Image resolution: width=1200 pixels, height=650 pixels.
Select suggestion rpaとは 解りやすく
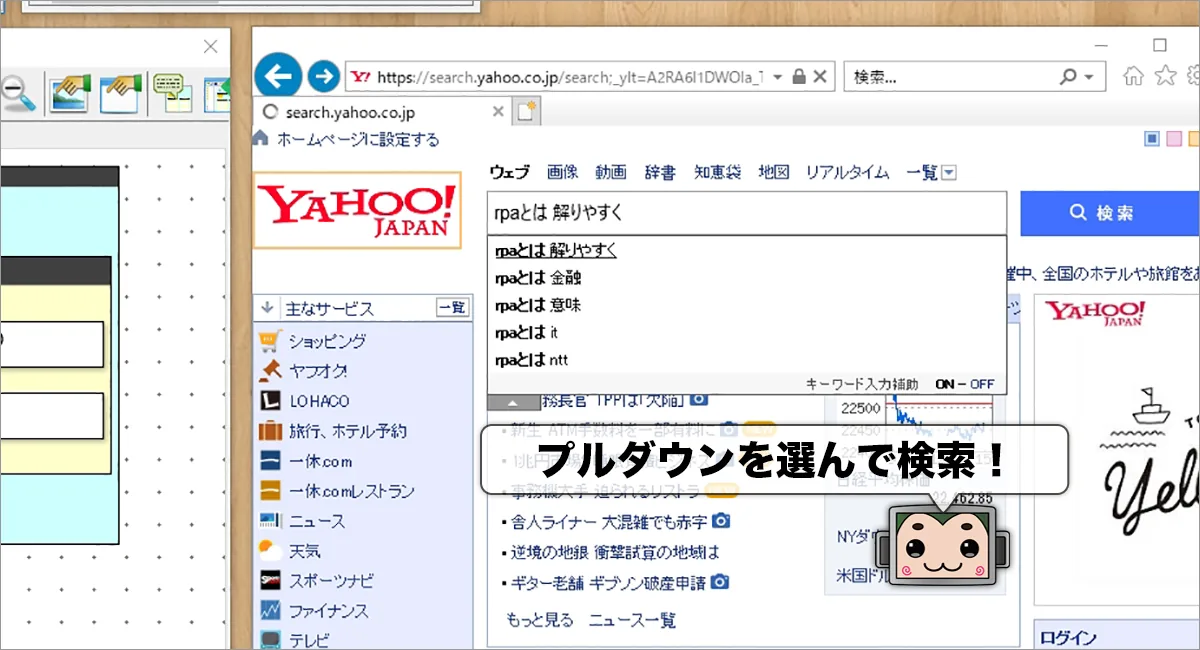point(556,251)
